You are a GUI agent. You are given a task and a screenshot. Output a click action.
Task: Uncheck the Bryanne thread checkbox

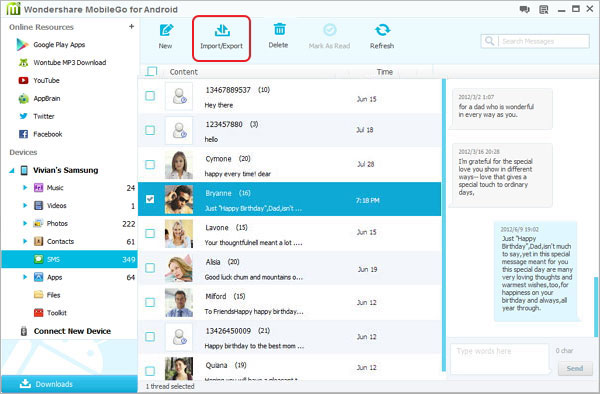(150, 199)
